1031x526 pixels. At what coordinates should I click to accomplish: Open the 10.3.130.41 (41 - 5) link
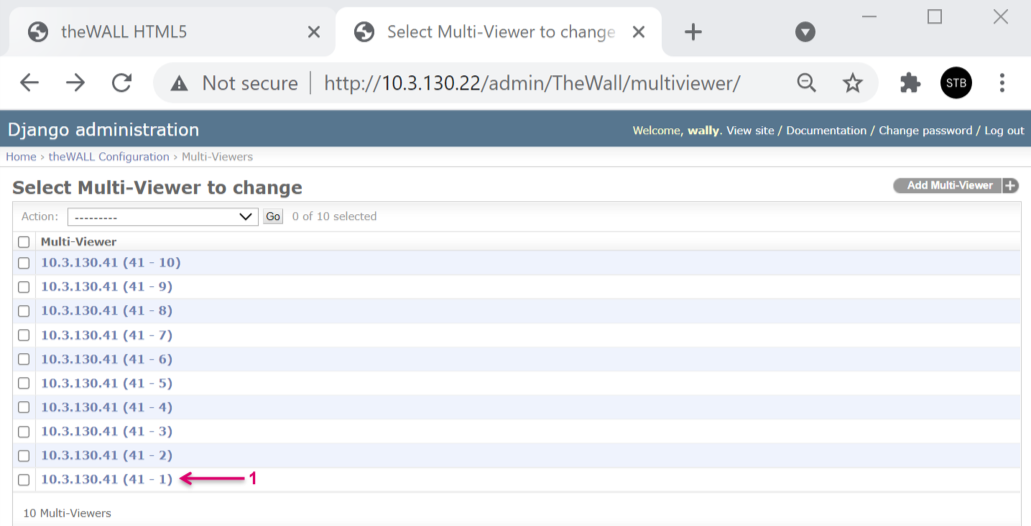point(106,383)
